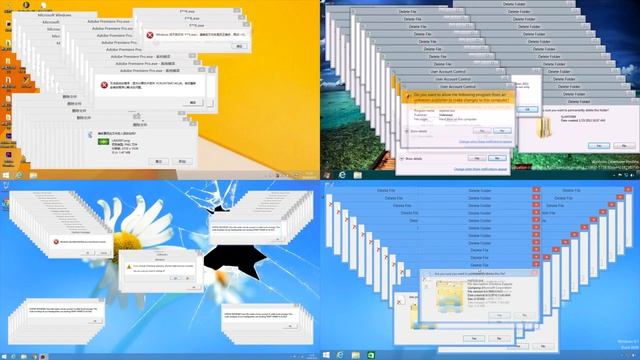This screenshot has width=640, height=360.
Task: Confirm Yes in gray Delete Folder dialog
Action: pos(599,146)
